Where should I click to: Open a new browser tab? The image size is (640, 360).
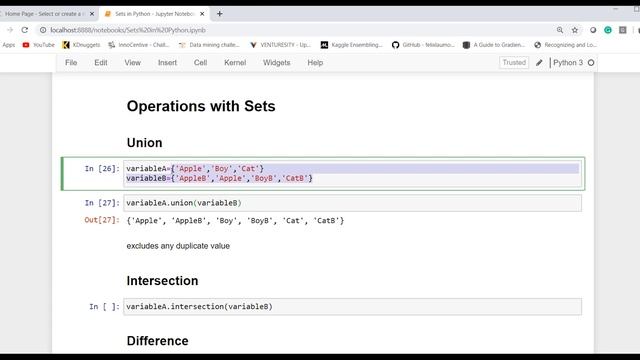pyautogui.click(x=220, y=14)
